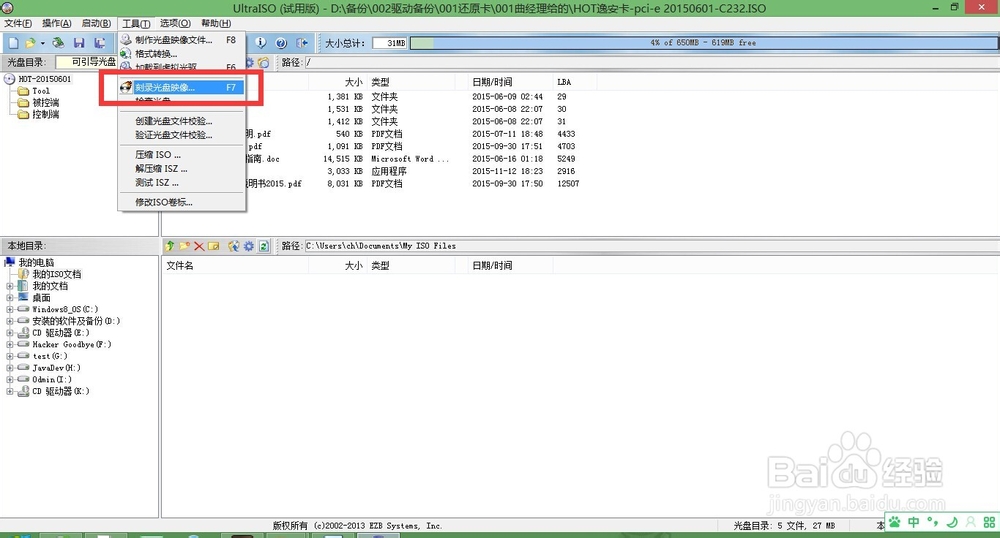Click the add-to-disc icon in local toolbar
This screenshot has width=1000, height=538.
pos(233,246)
